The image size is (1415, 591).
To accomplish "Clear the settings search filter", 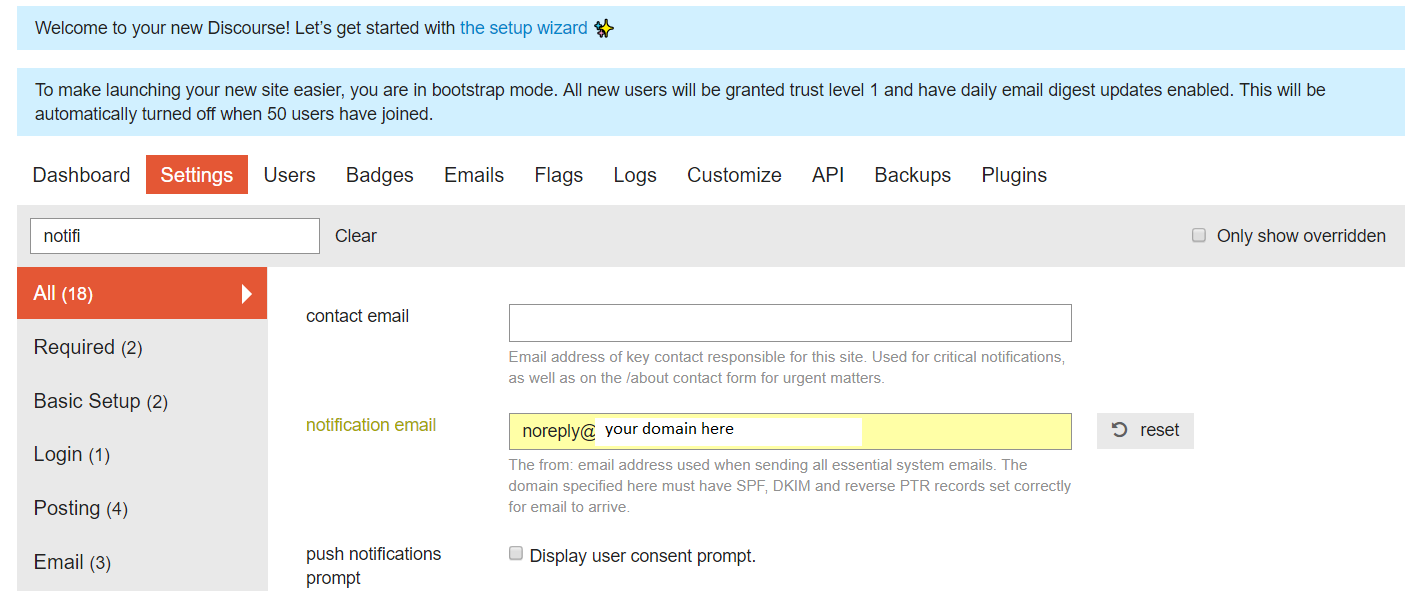I will [356, 236].
